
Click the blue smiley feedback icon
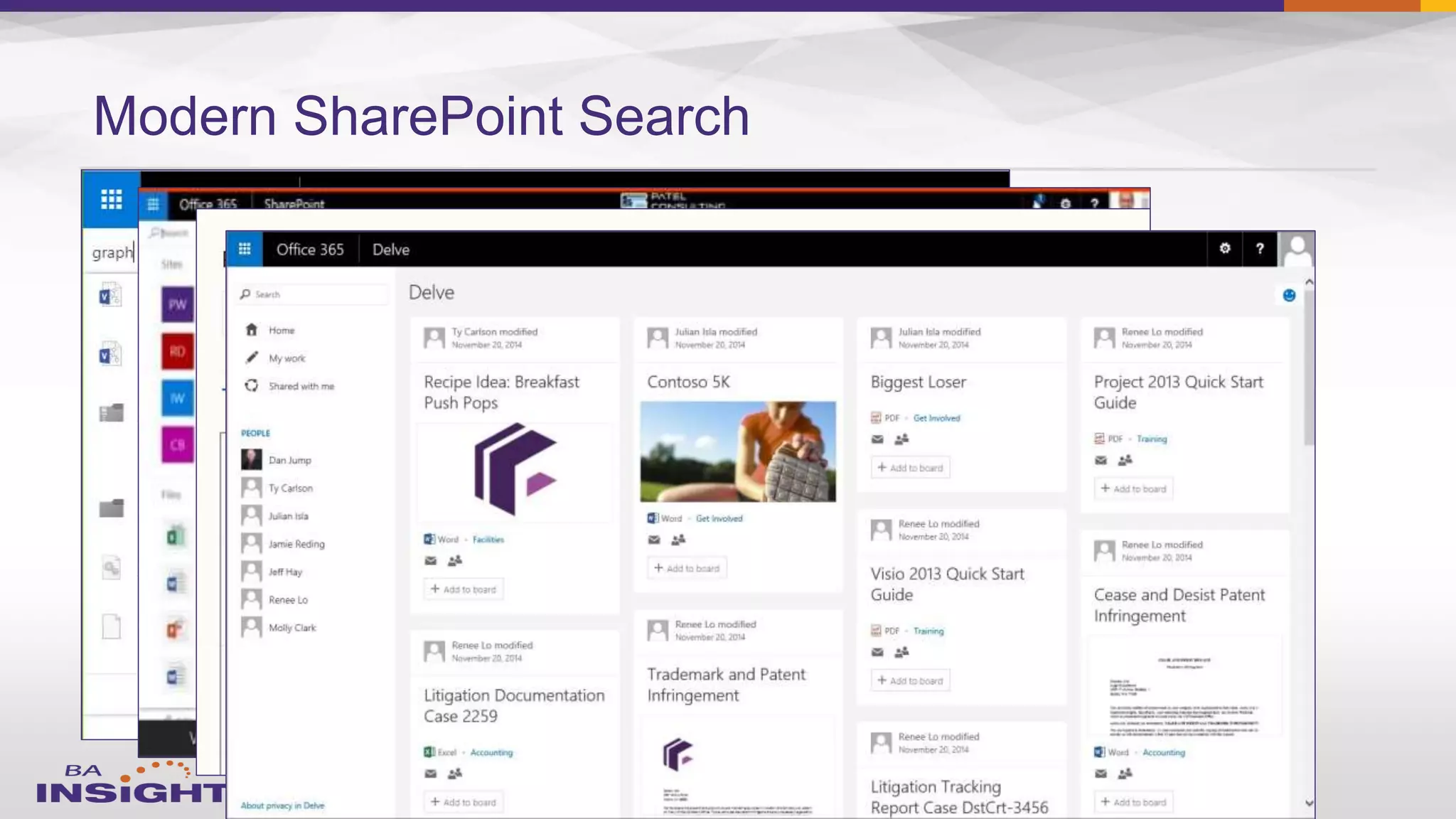point(1289,296)
